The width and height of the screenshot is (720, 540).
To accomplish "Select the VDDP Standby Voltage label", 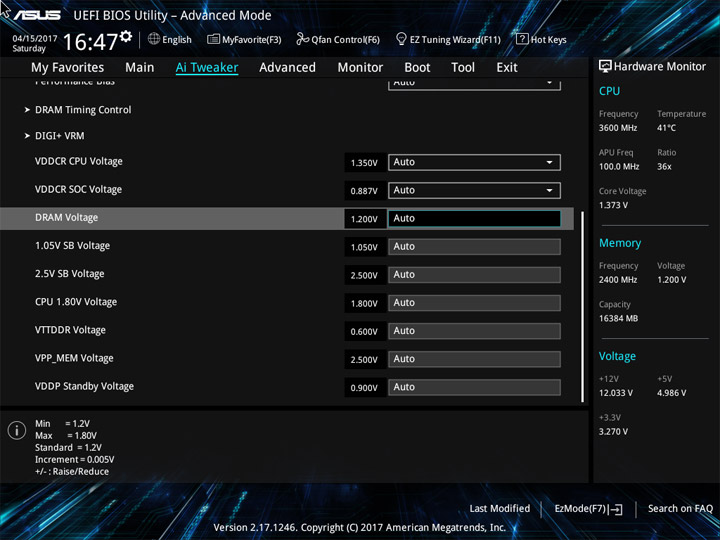I will pos(84,386).
